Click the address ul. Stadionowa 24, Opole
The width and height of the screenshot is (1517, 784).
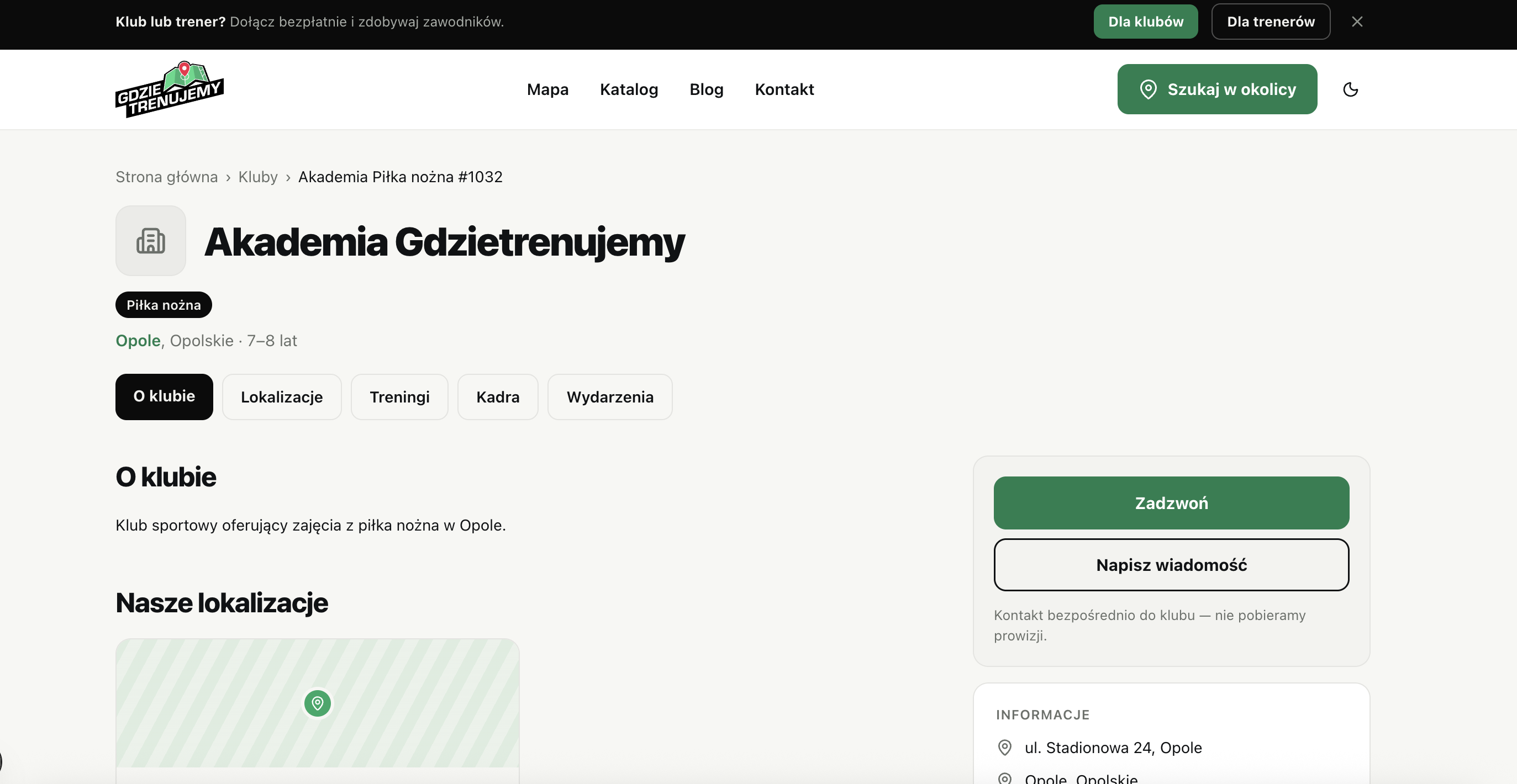coord(1113,748)
